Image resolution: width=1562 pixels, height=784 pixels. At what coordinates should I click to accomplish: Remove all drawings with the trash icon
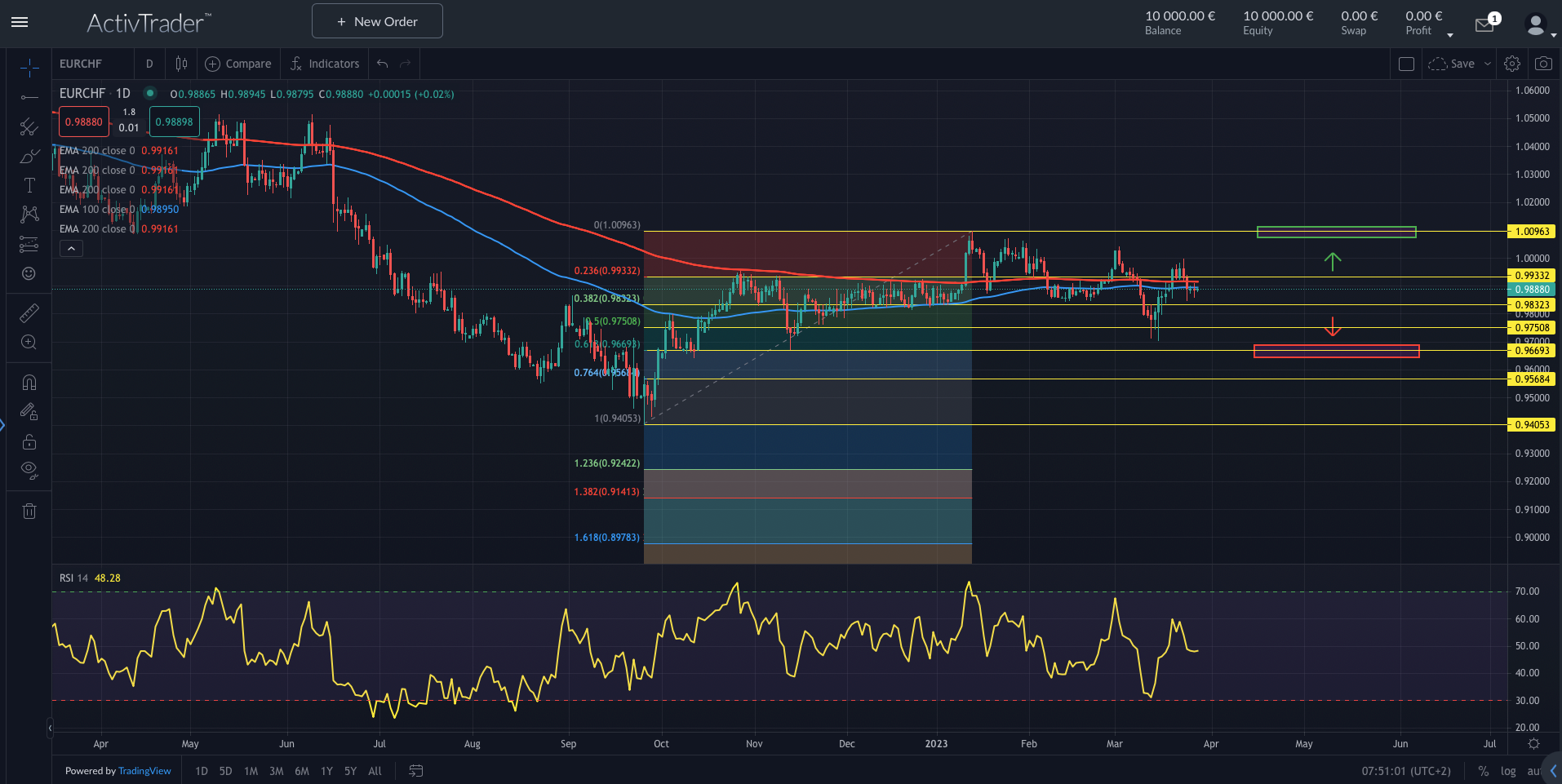click(x=29, y=511)
